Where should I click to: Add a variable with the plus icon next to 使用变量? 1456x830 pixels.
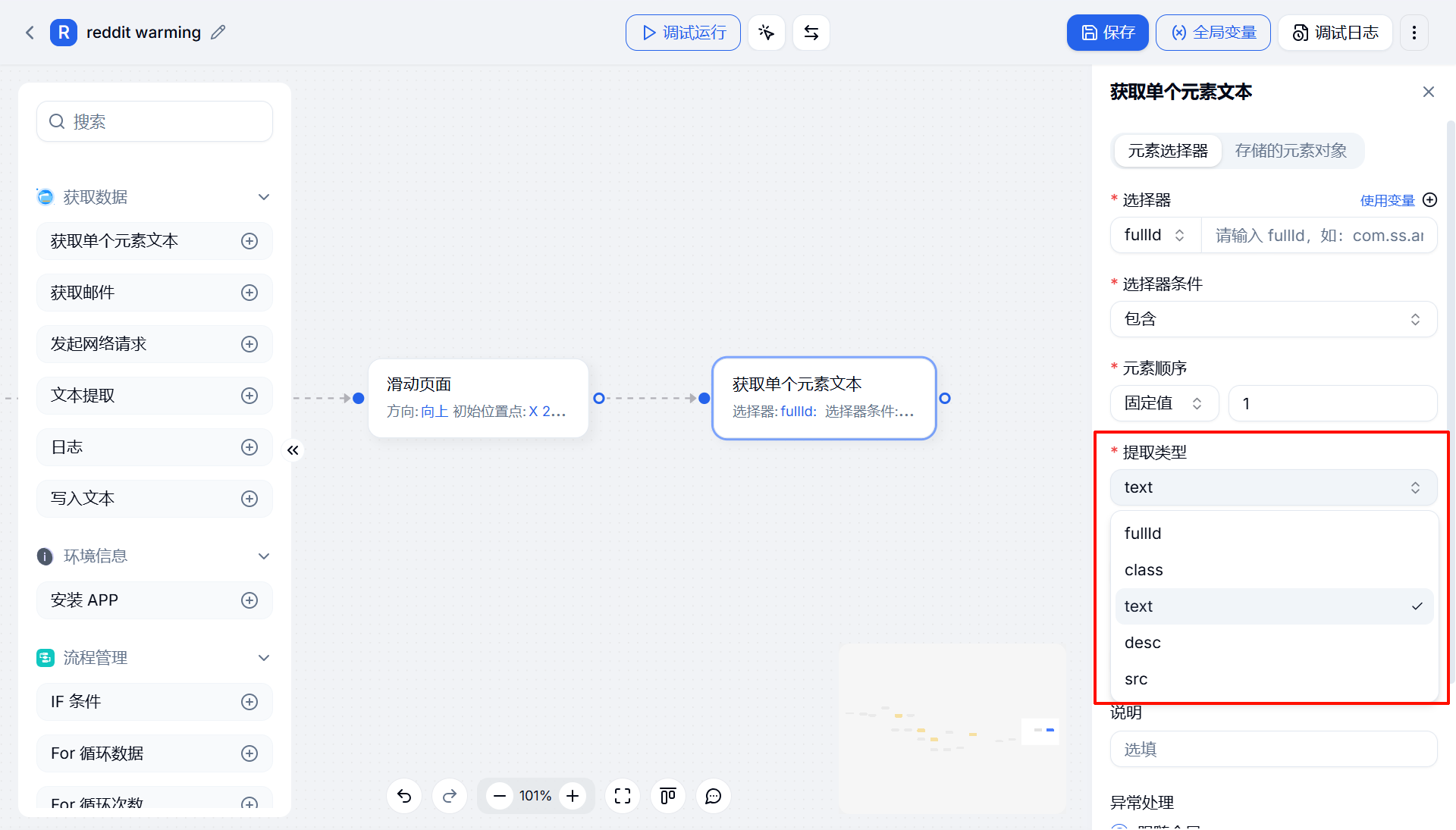(x=1430, y=200)
